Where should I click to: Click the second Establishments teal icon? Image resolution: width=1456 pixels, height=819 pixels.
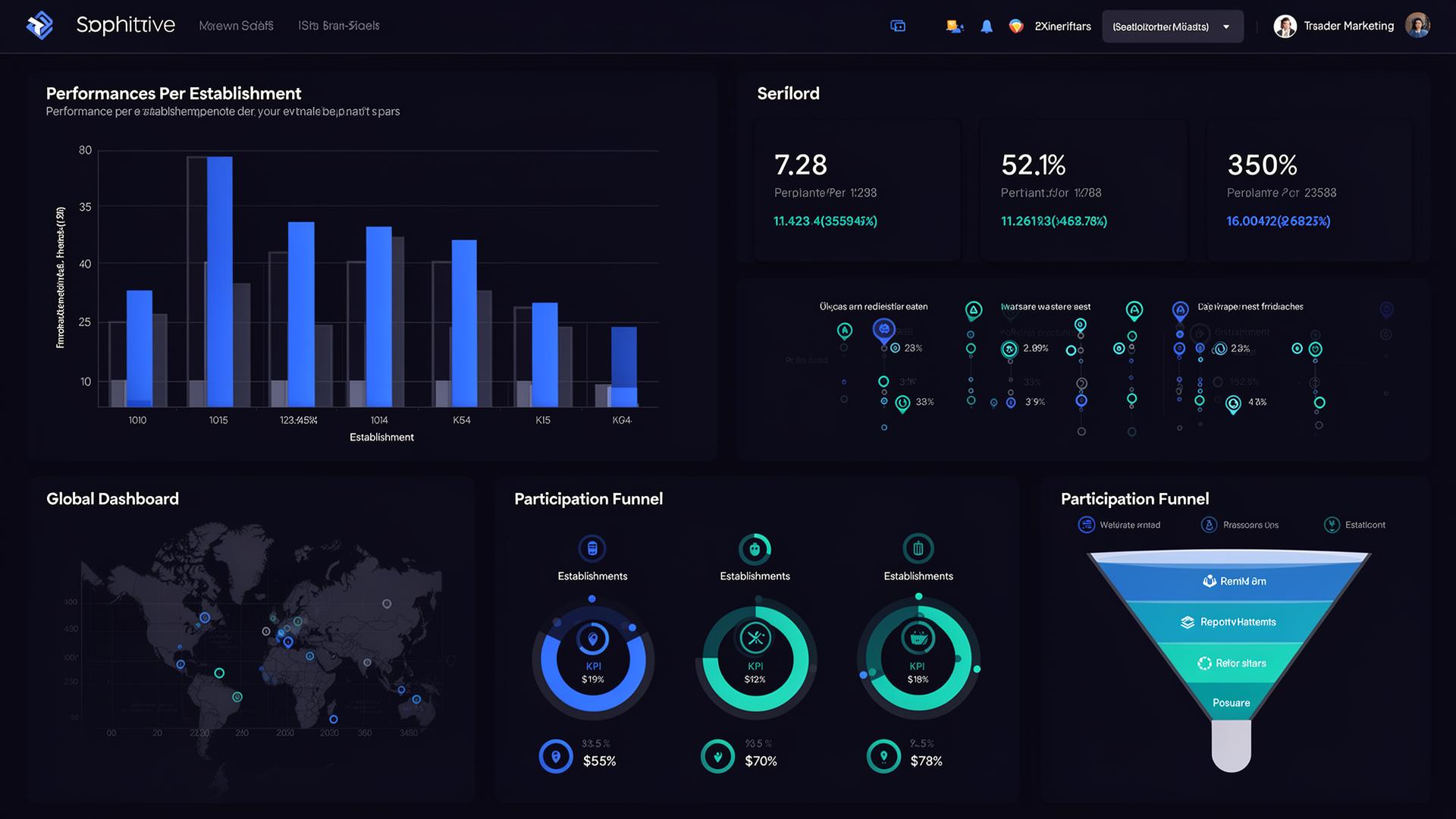point(755,548)
